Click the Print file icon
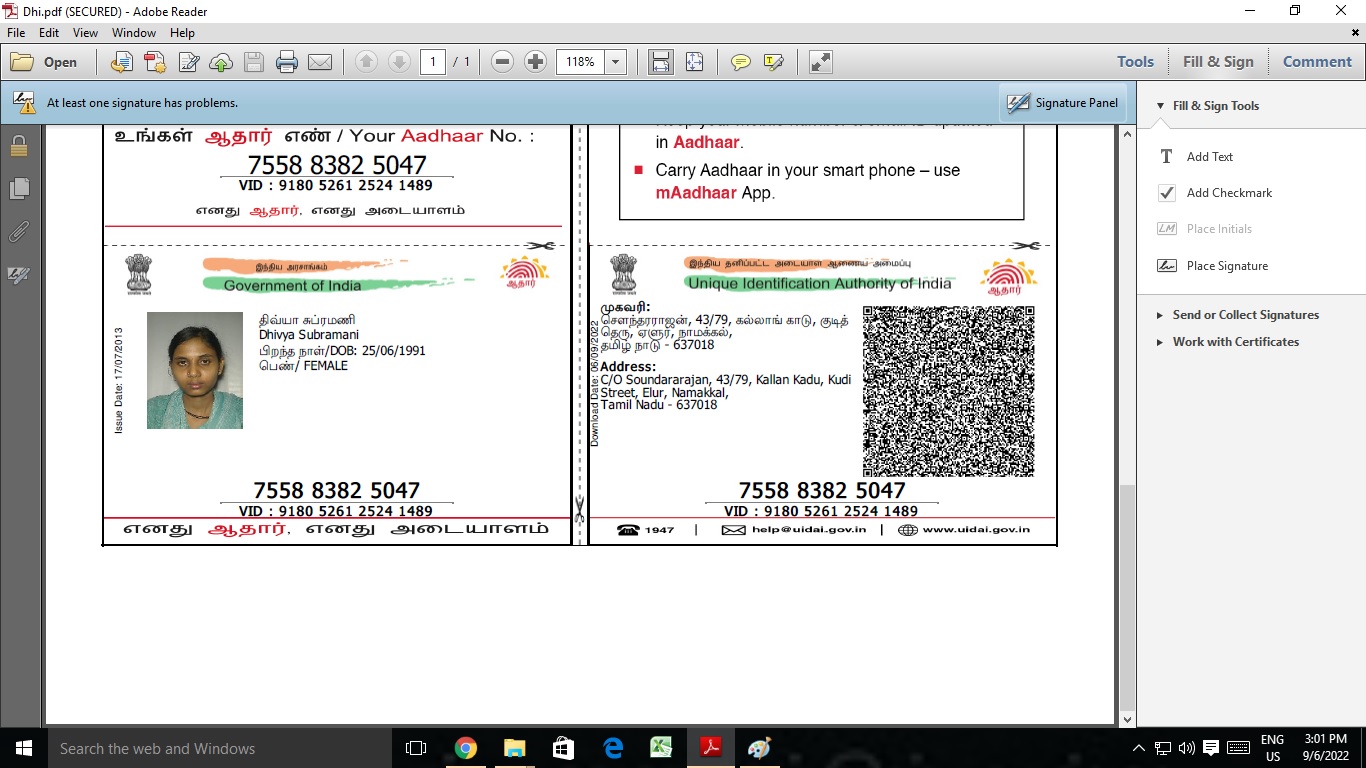Screen dimensions: 1366x768 pyautogui.click(x=287, y=62)
